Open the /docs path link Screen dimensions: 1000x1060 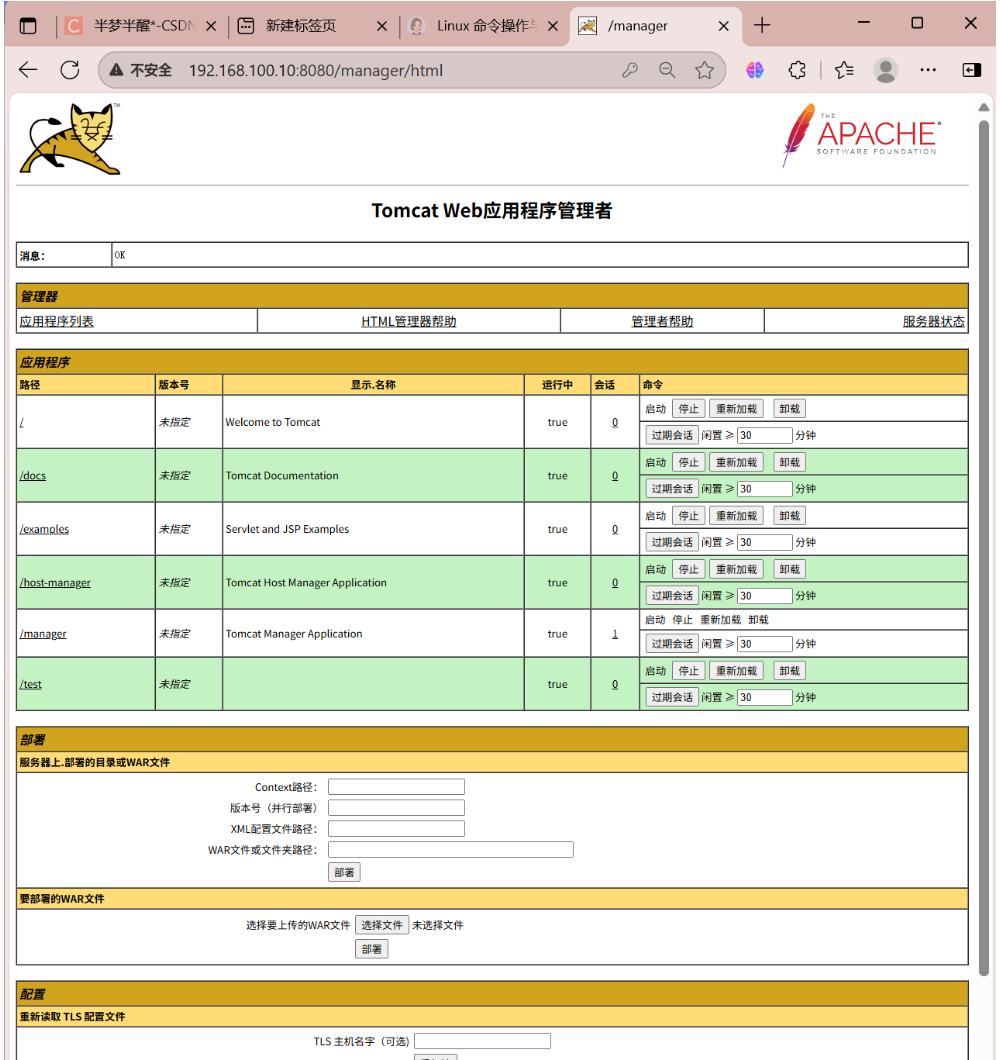[33, 475]
